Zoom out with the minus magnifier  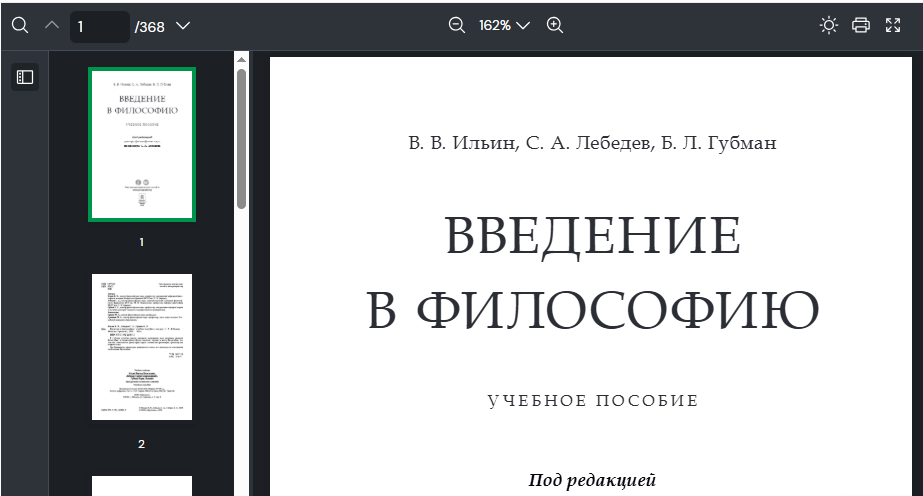click(457, 25)
